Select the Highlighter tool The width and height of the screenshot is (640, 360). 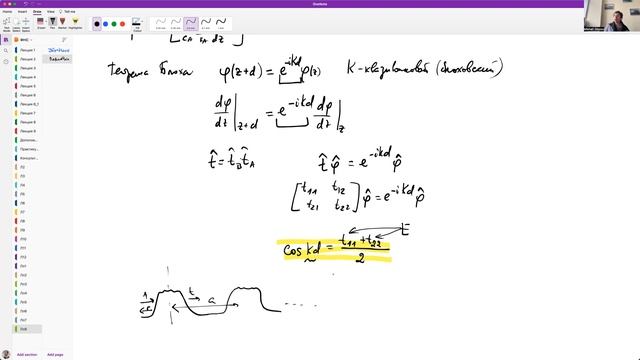point(75,23)
